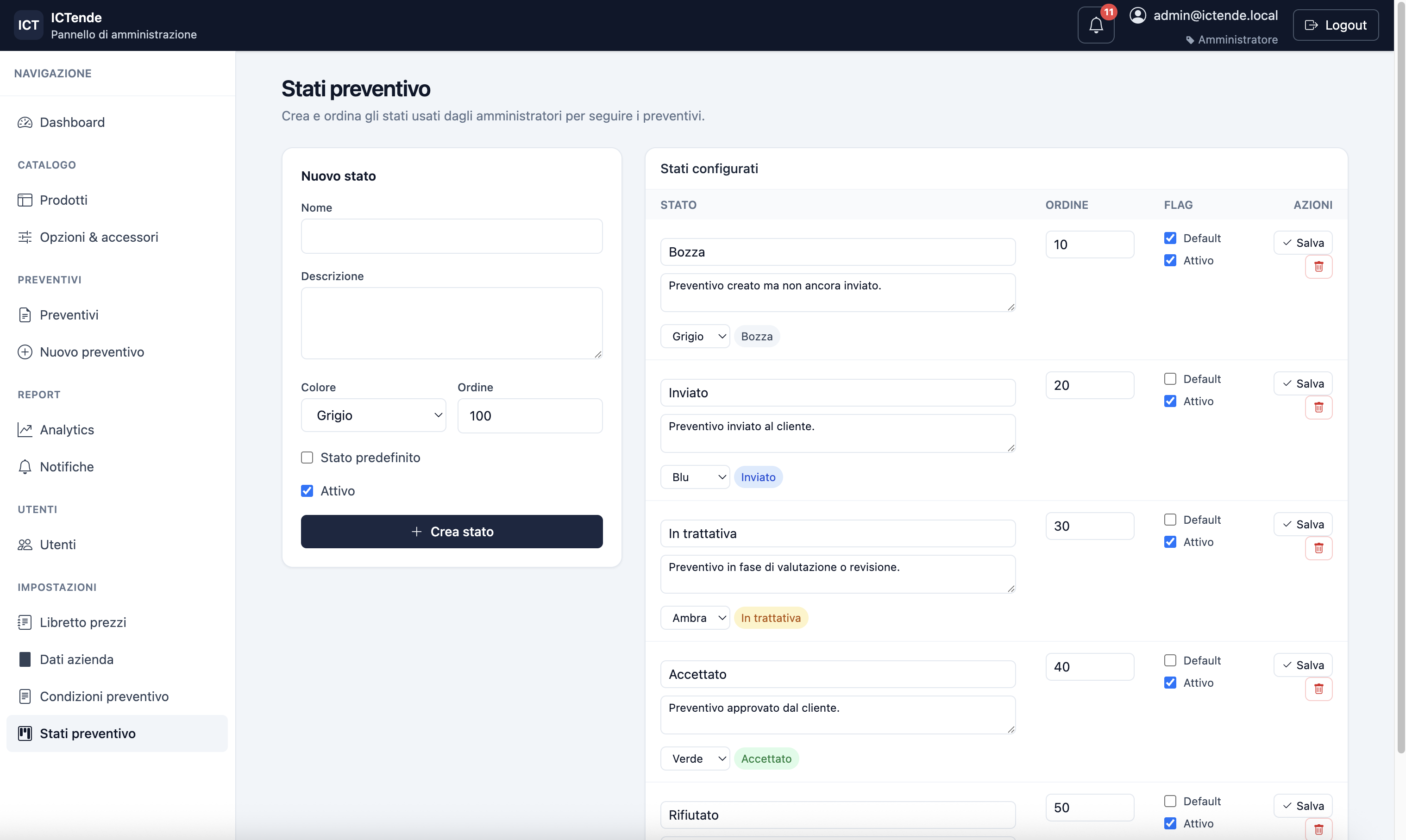Disable Attivo flag for Accettato
The width and height of the screenshot is (1406, 840).
pyautogui.click(x=1170, y=683)
